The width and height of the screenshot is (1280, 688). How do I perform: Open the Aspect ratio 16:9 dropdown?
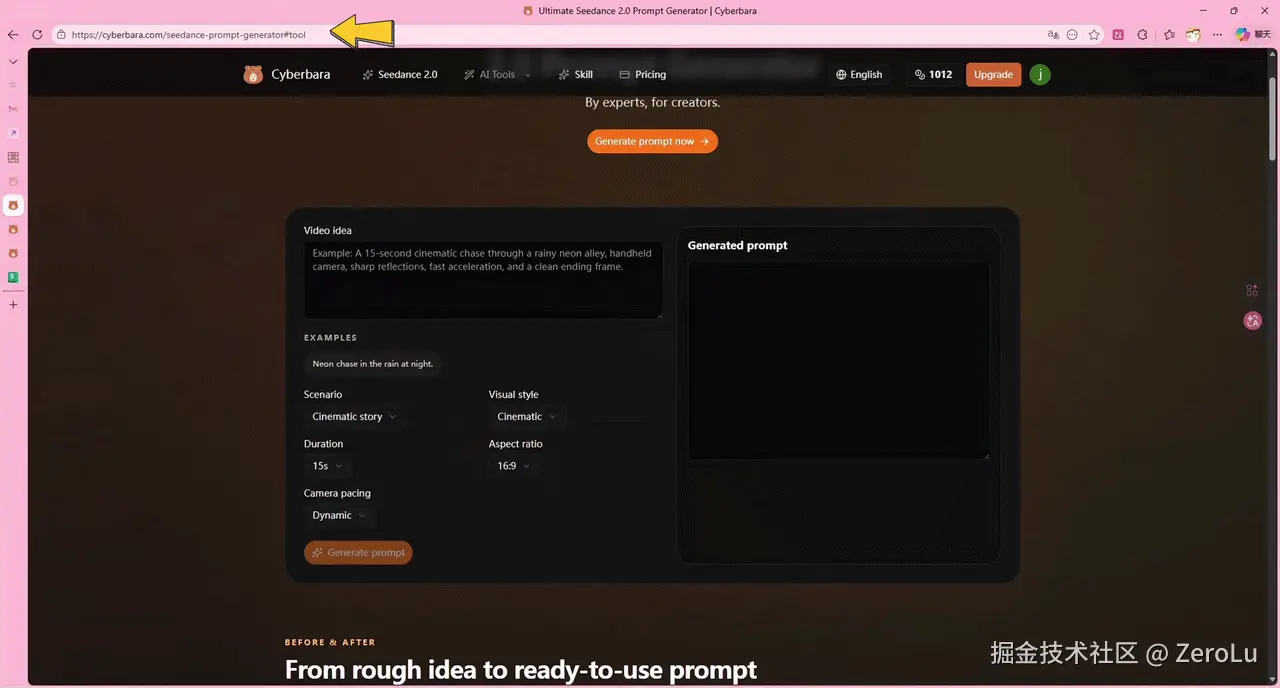point(514,466)
